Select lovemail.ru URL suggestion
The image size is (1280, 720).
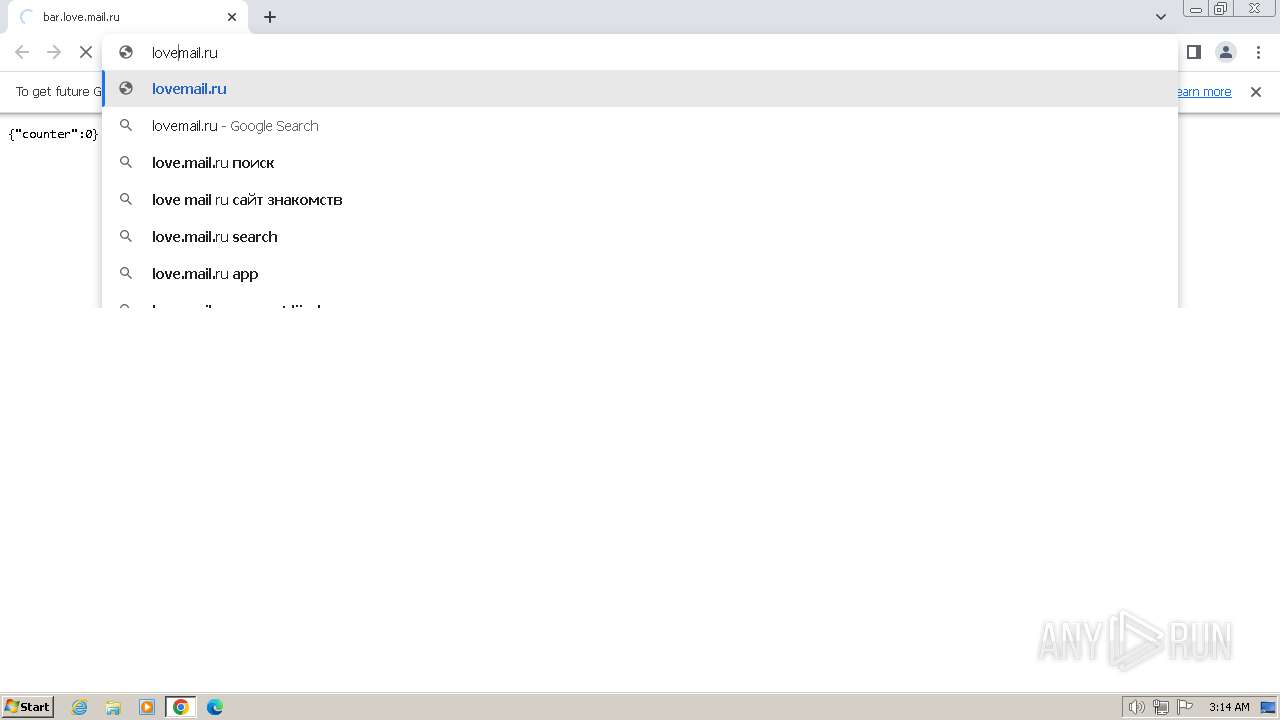click(x=640, y=89)
